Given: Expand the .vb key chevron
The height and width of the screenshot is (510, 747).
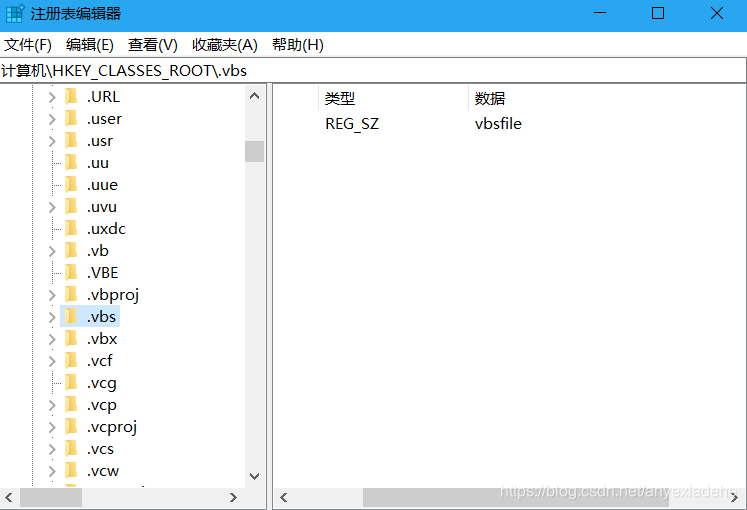Looking at the screenshot, I should pos(52,251).
